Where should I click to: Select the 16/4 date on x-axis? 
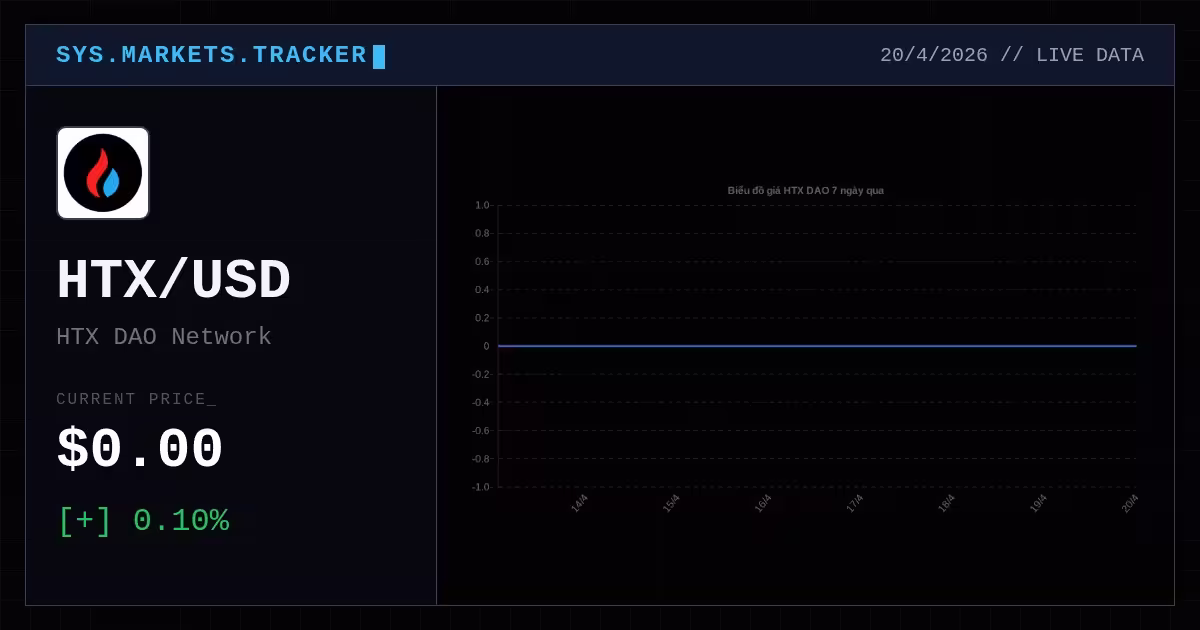pos(763,503)
